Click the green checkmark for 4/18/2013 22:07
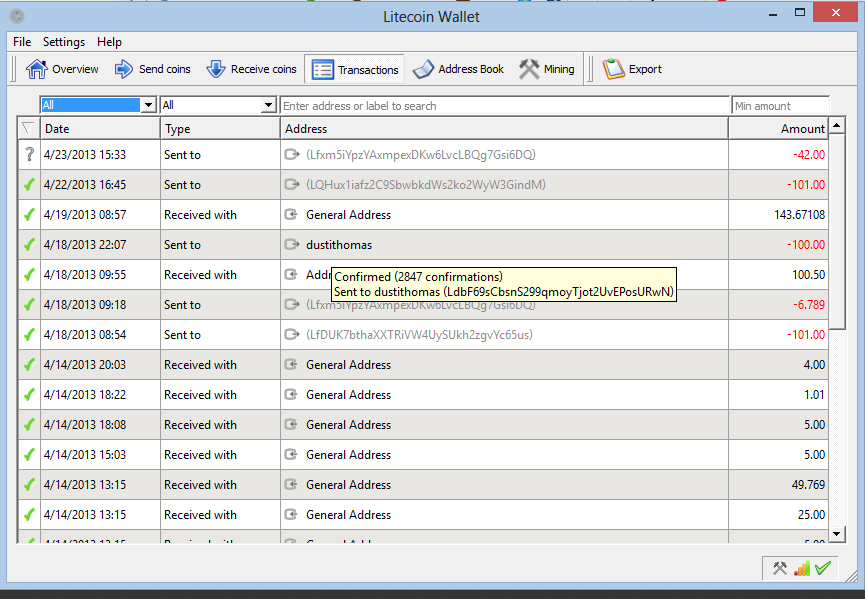 (x=30, y=245)
